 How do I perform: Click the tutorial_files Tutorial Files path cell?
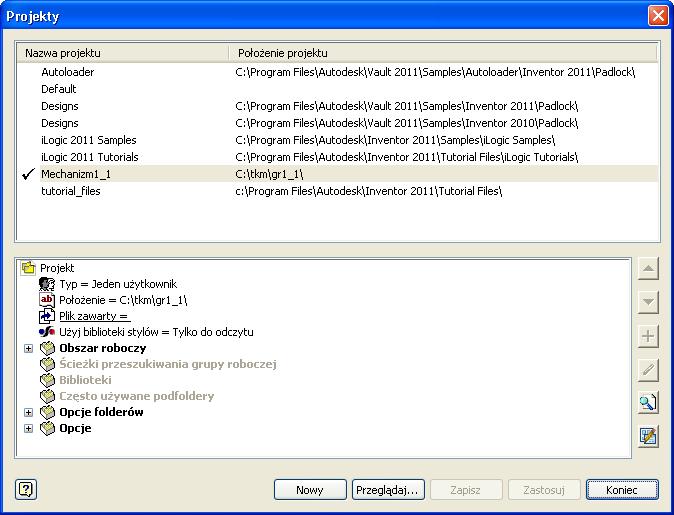(368, 191)
